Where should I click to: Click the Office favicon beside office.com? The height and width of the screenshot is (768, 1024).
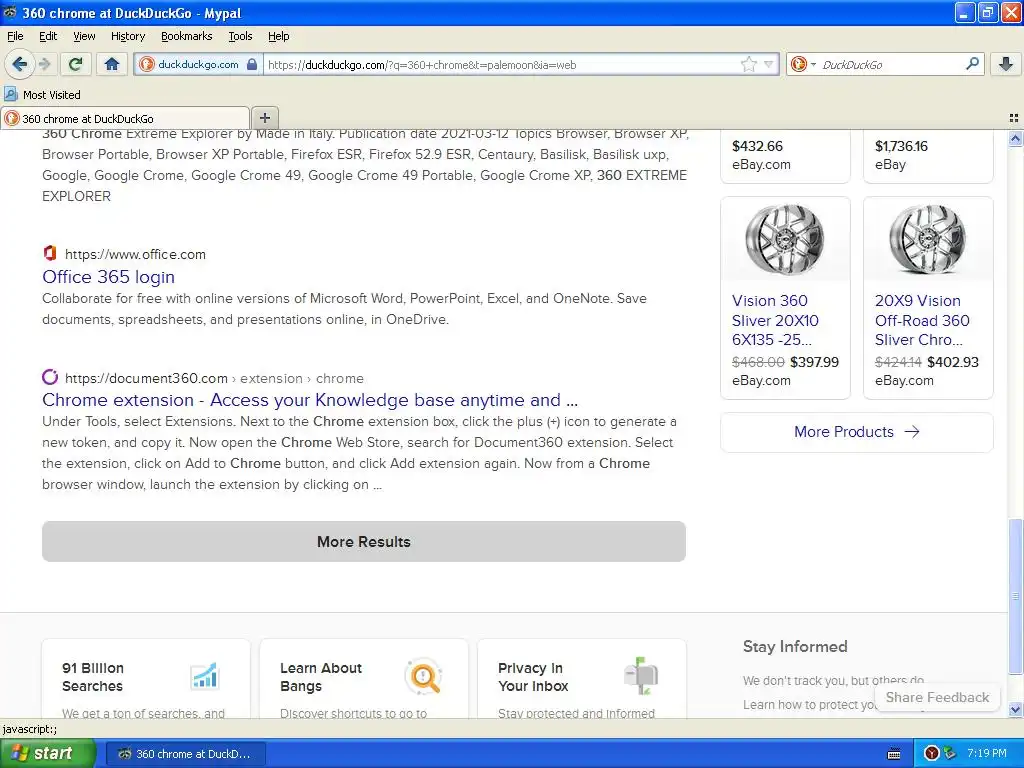50,253
